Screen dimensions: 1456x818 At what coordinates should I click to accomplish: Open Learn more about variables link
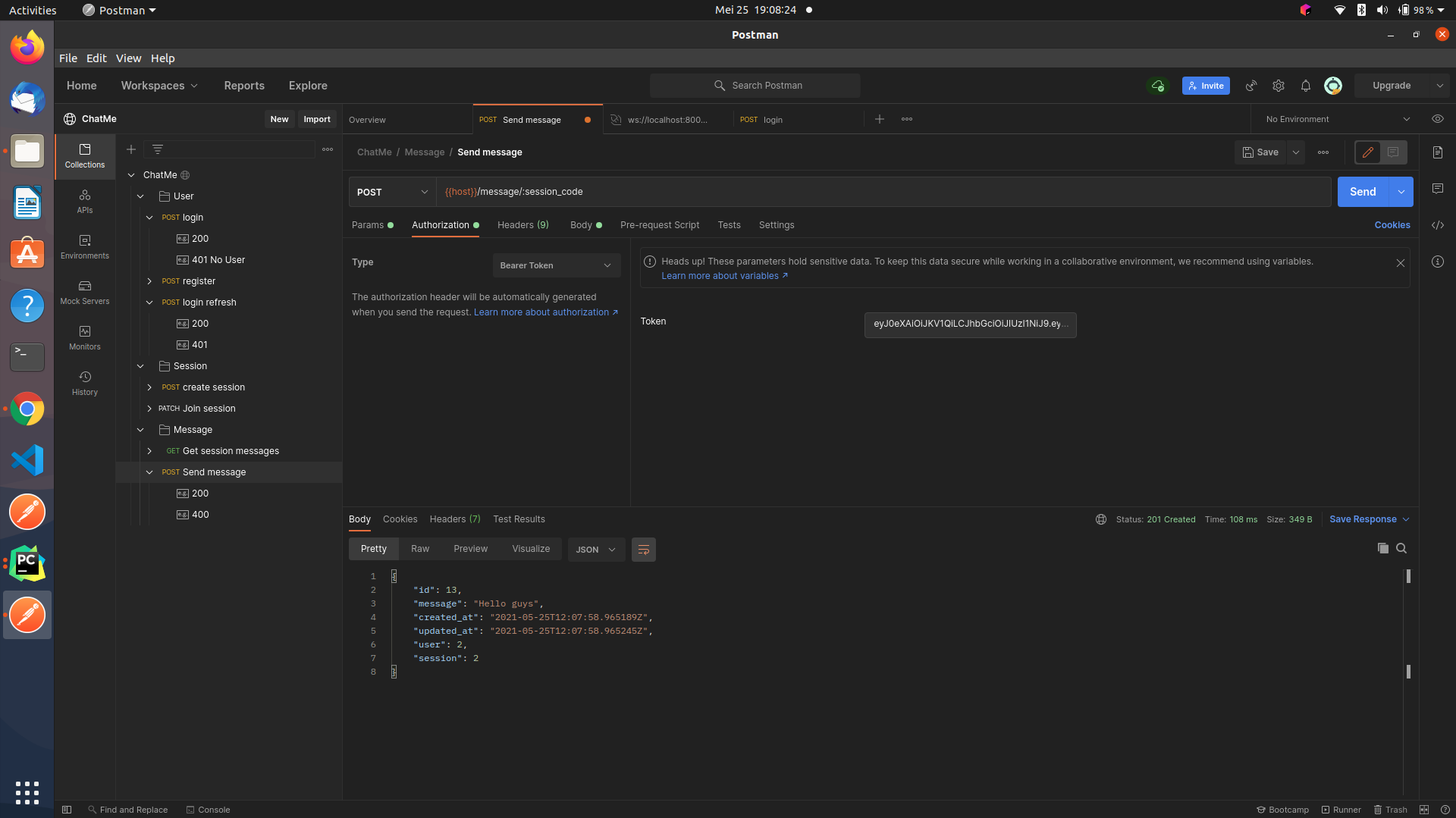point(724,276)
